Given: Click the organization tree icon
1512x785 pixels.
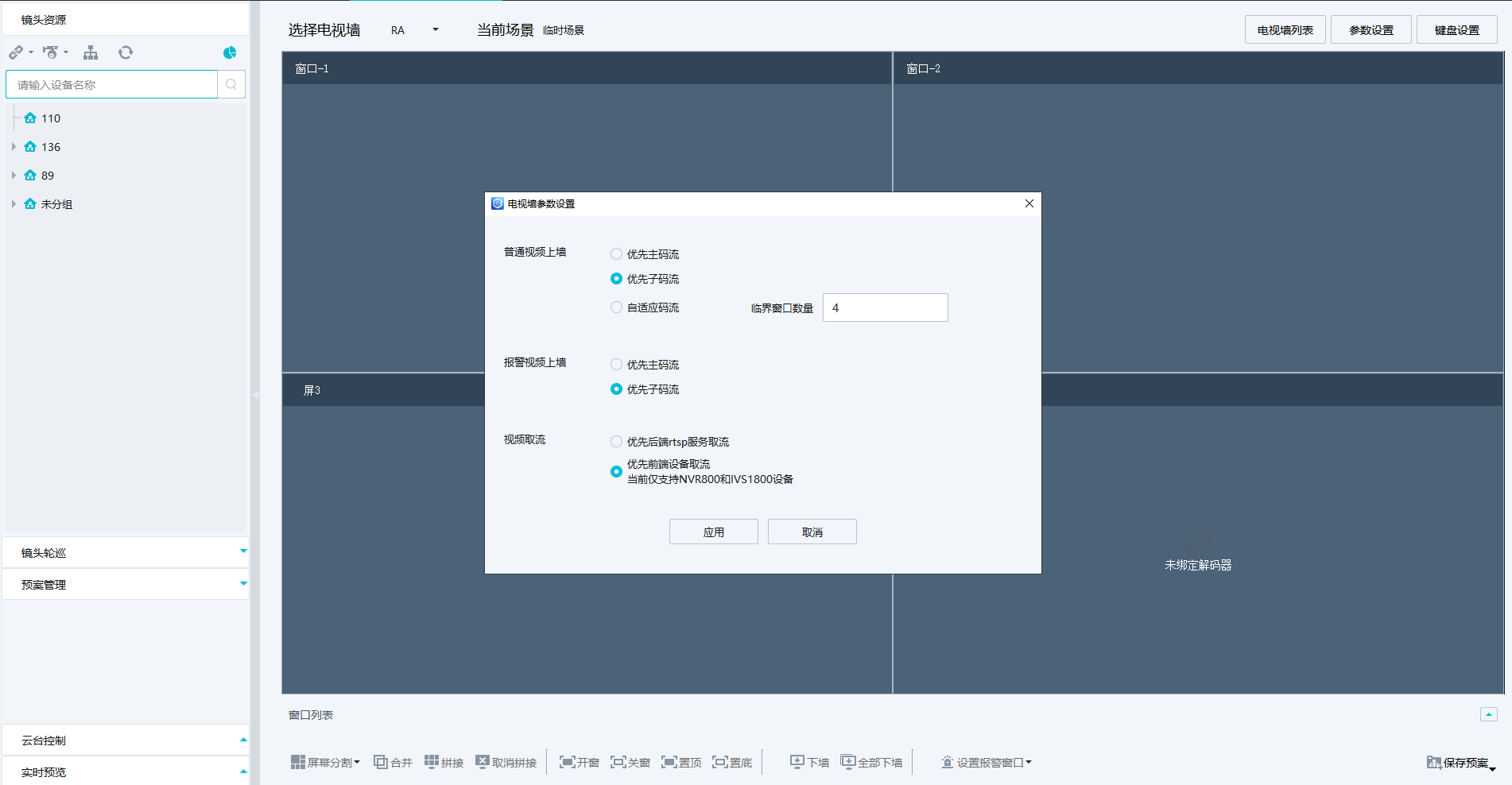Looking at the screenshot, I should pyautogui.click(x=91, y=52).
